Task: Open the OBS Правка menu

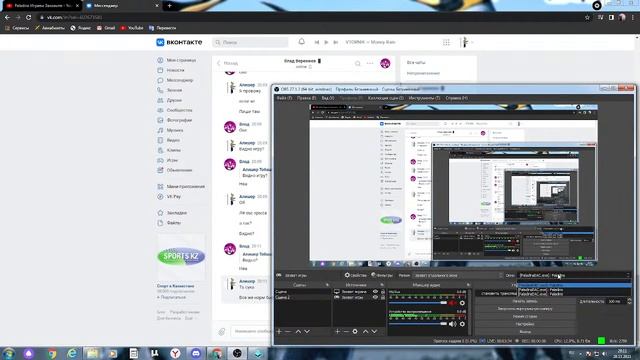Action: 306,98
